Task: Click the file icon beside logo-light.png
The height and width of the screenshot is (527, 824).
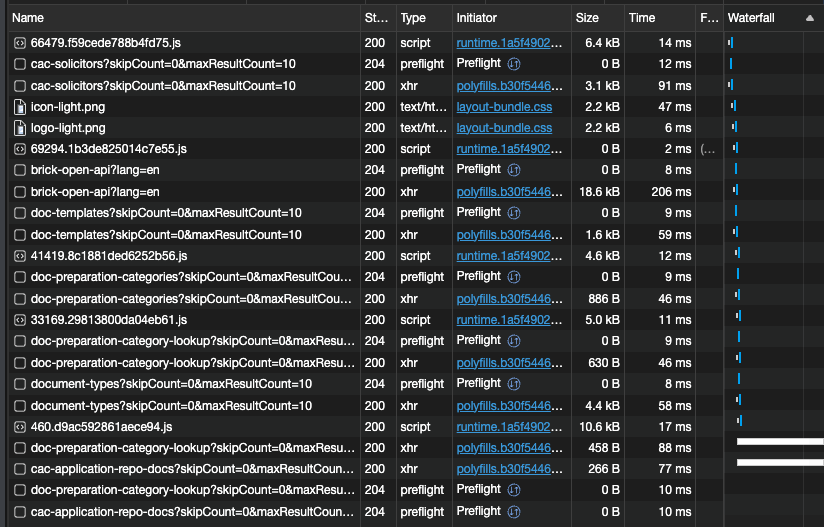Action: click(x=19, y=128)
